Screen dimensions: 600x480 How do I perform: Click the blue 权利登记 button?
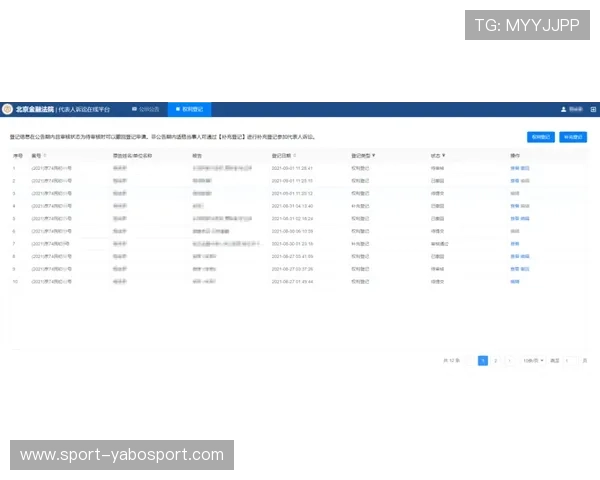tap(540, 136)
